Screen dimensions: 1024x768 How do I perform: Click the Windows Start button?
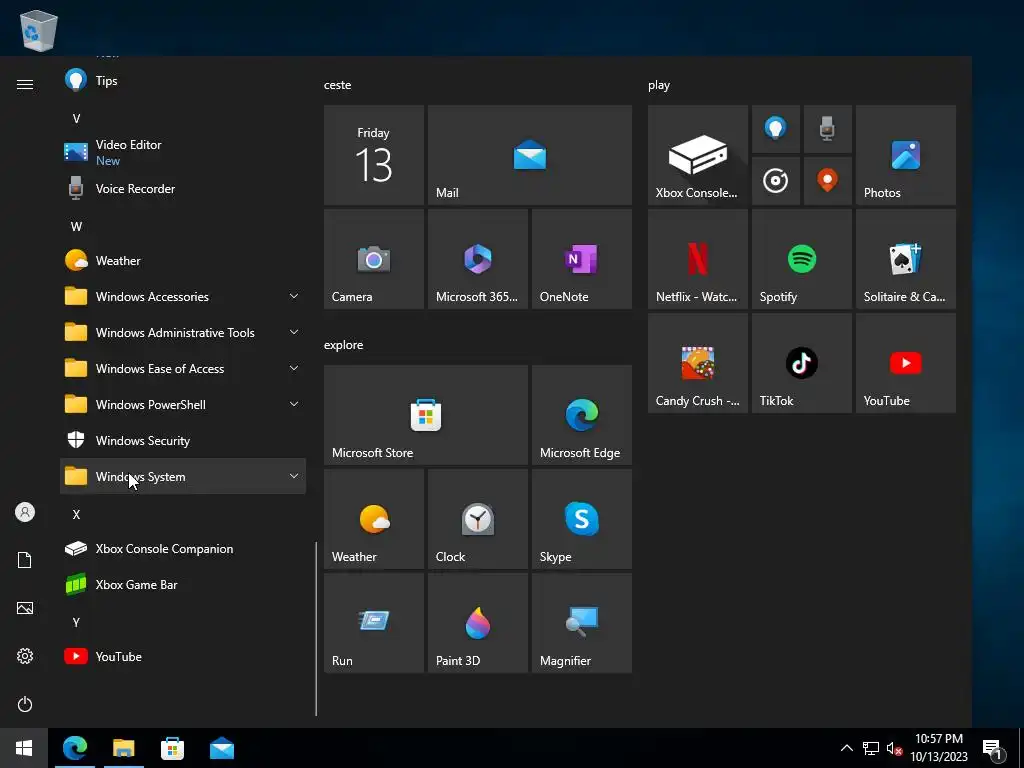click(24, 748)
